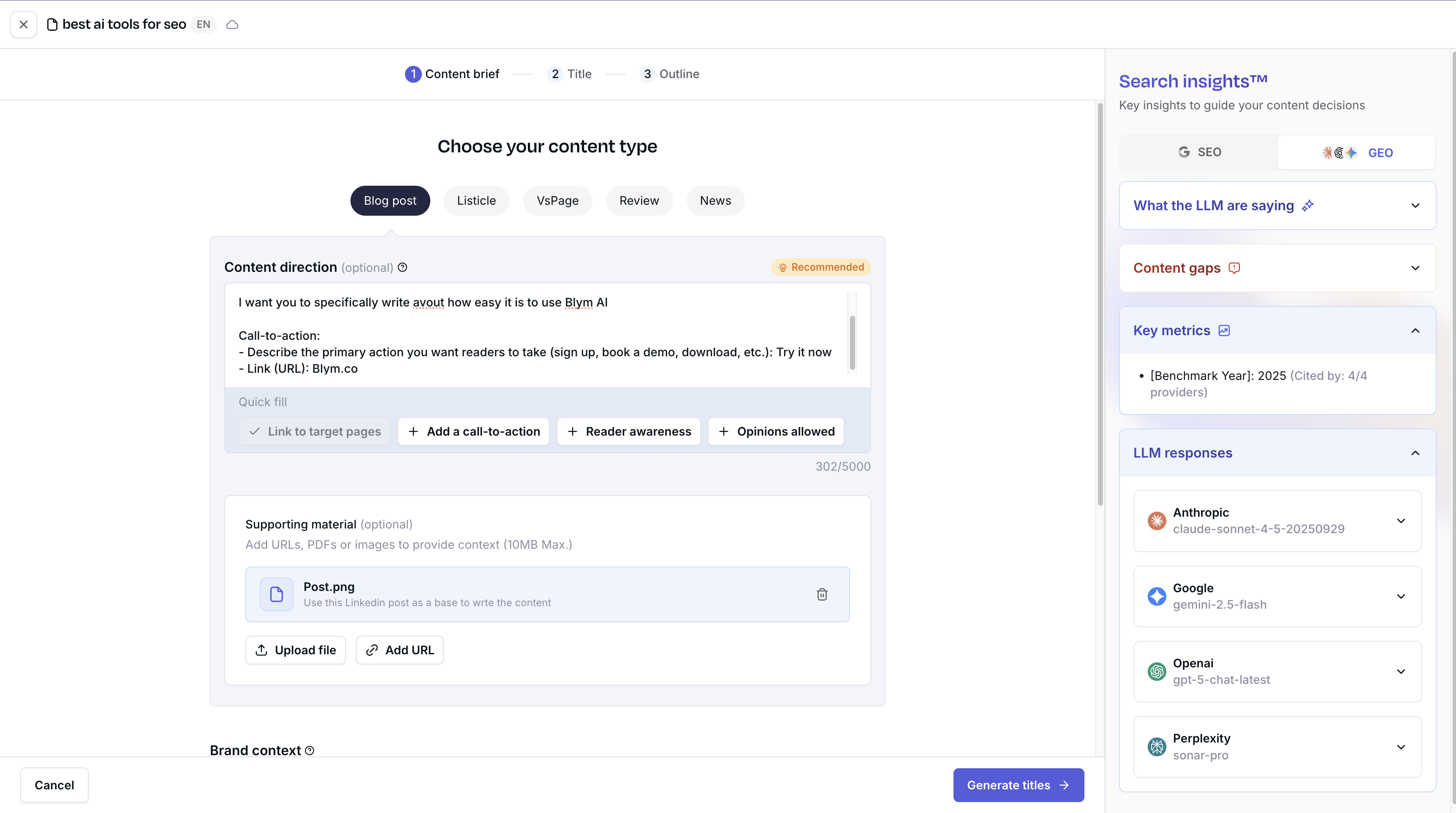This screenshot has height=813, width=1456.
Task: Click the Key metrics chart icon
Action: click(1224, 331)
